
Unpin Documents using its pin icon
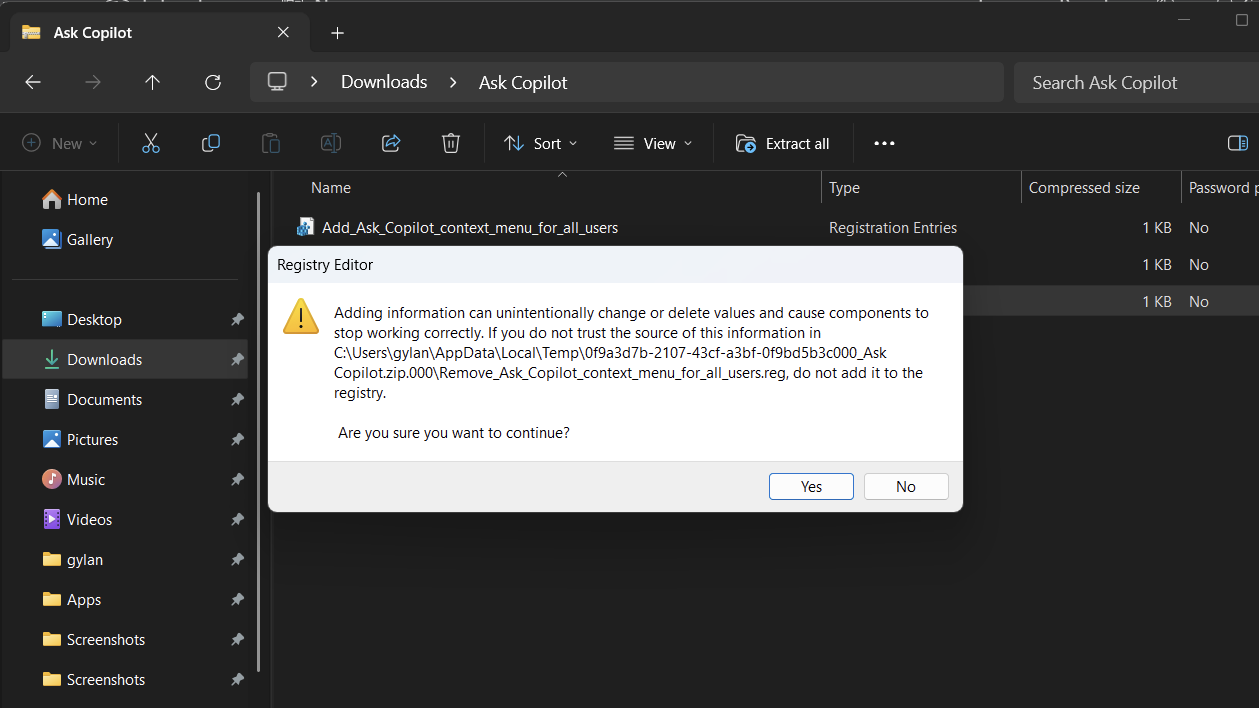(x=237, y=400)
